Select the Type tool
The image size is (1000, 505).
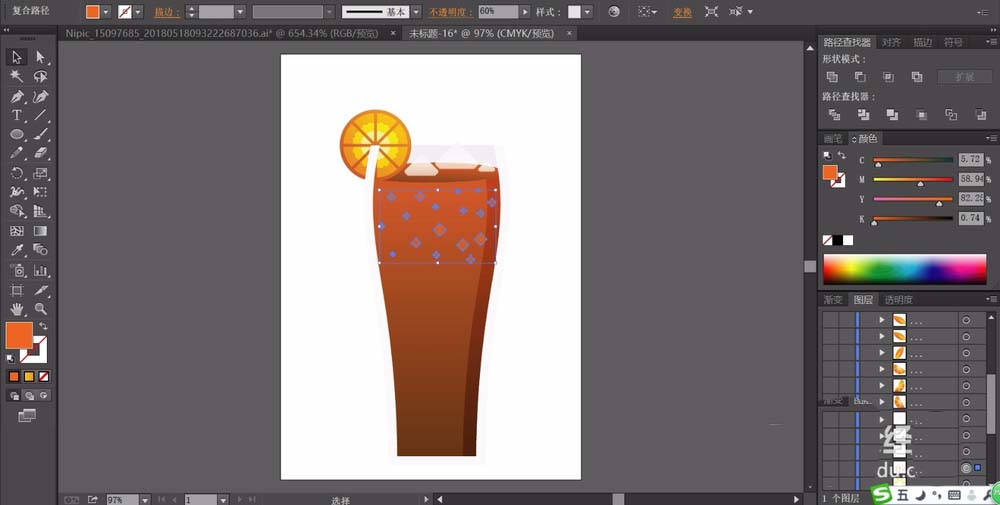[17, 115]
